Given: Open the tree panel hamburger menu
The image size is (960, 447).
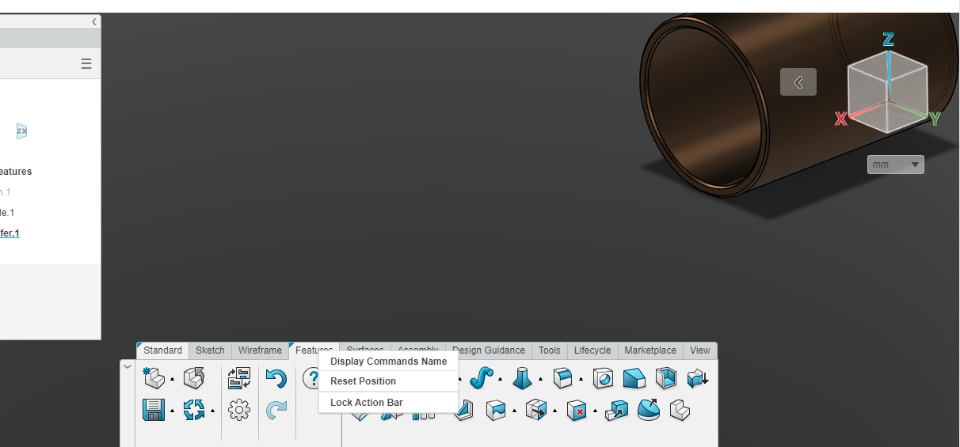Looking at the screenshot, I should (x=86, y=64).
